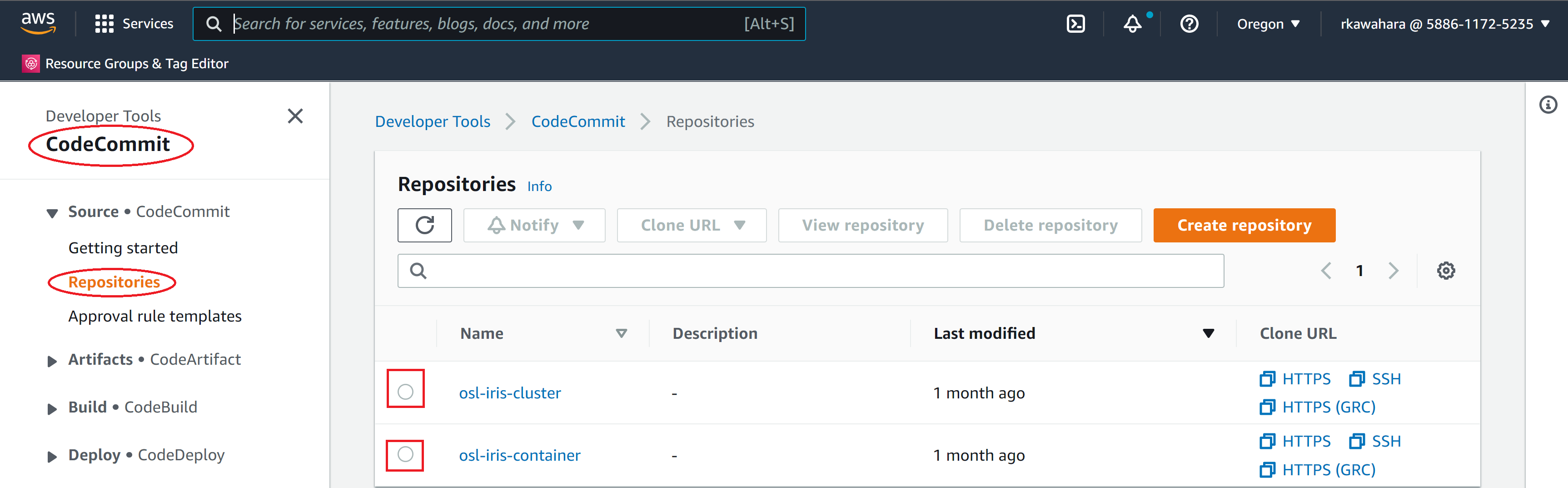The height and width of the screenshot is (488, 1568).
Task: Copy HTTPS clone URL for osl-iris-container
Action: (x=1294, y=441)
